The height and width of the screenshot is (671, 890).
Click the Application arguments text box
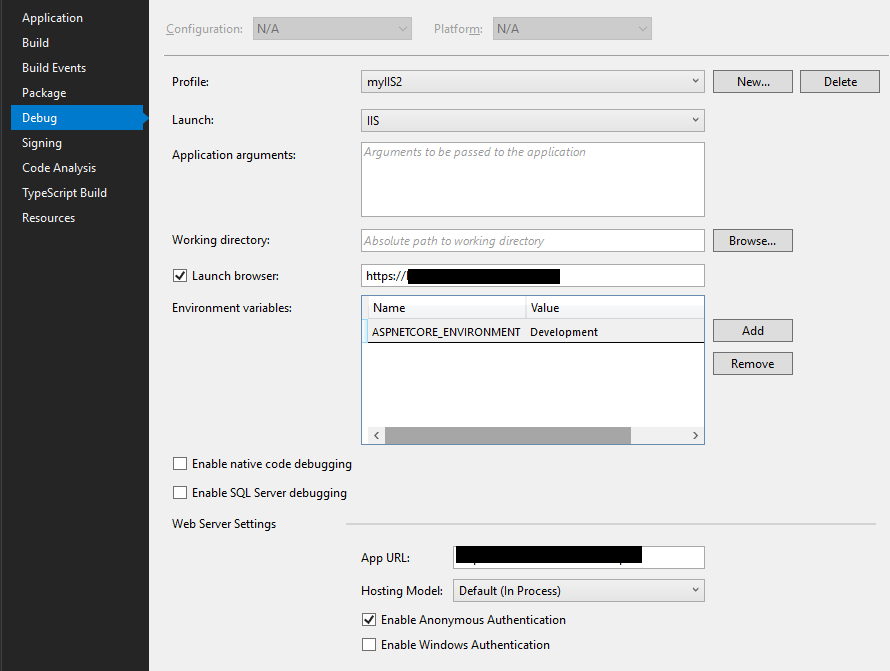click(x=532, y=179)
